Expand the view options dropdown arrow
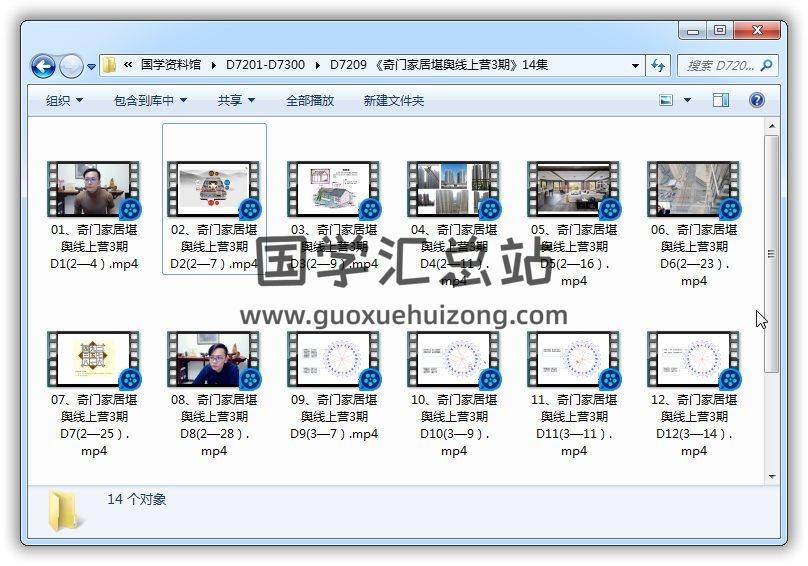The image size is (808, 566). [x=687, y=101]
